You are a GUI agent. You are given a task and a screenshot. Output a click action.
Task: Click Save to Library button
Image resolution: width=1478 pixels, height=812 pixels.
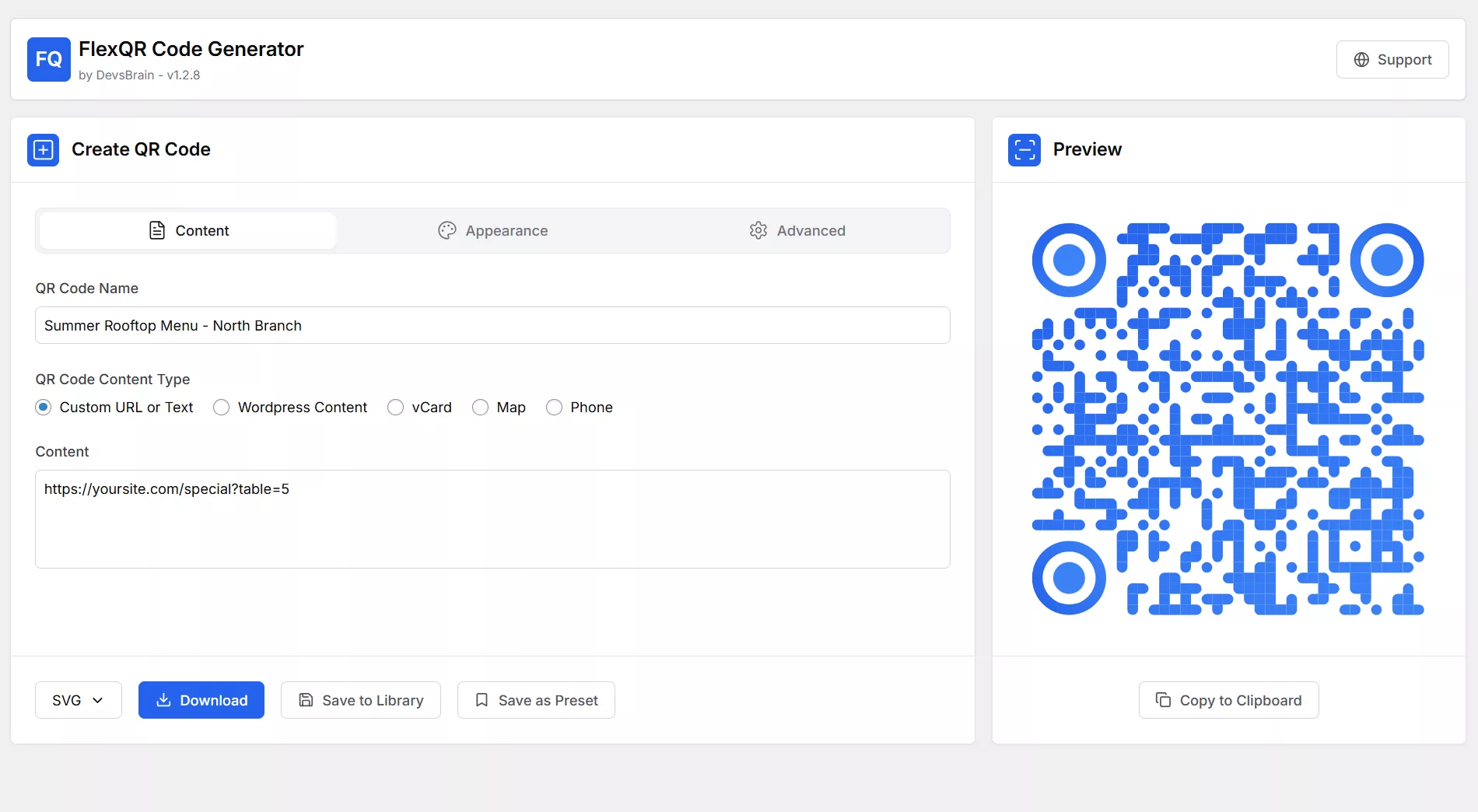coord(361,700)
